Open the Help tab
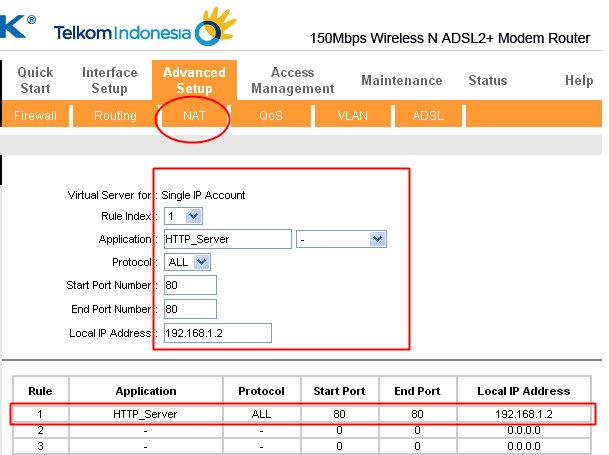 click(578, 80)
